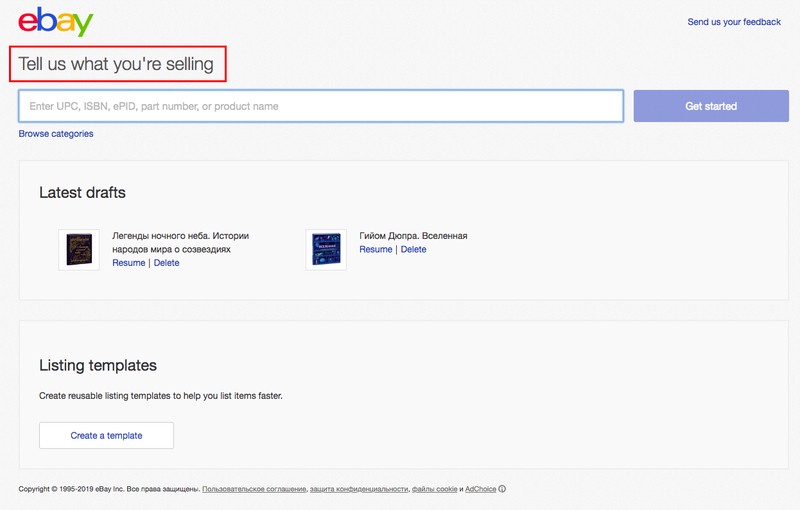Delete the Легенды ночного неба draft

(166, 263)
